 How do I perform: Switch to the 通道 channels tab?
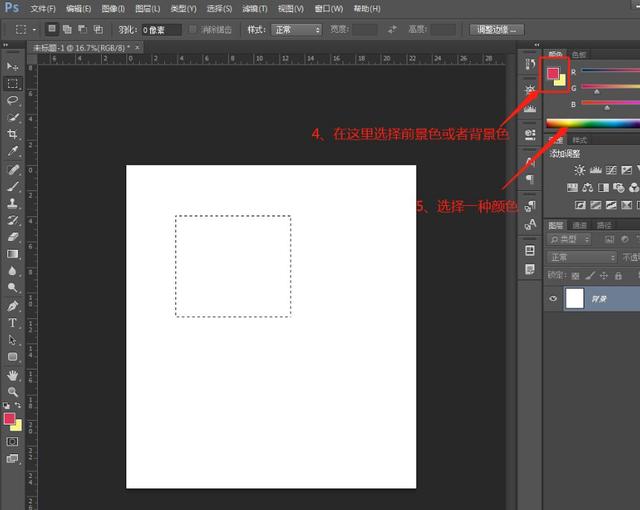point(580,225)
